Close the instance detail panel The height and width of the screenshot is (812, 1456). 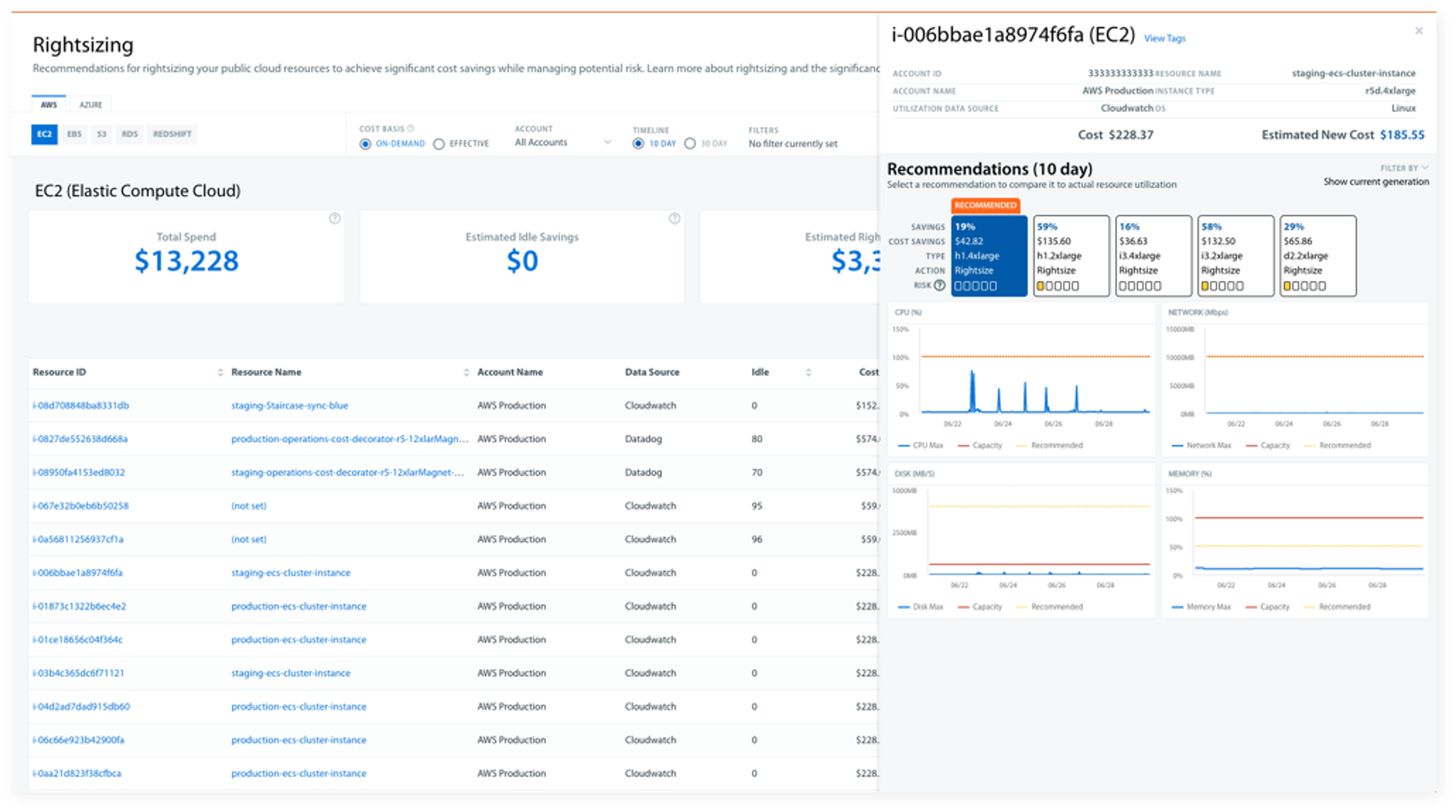[1419, 31]
